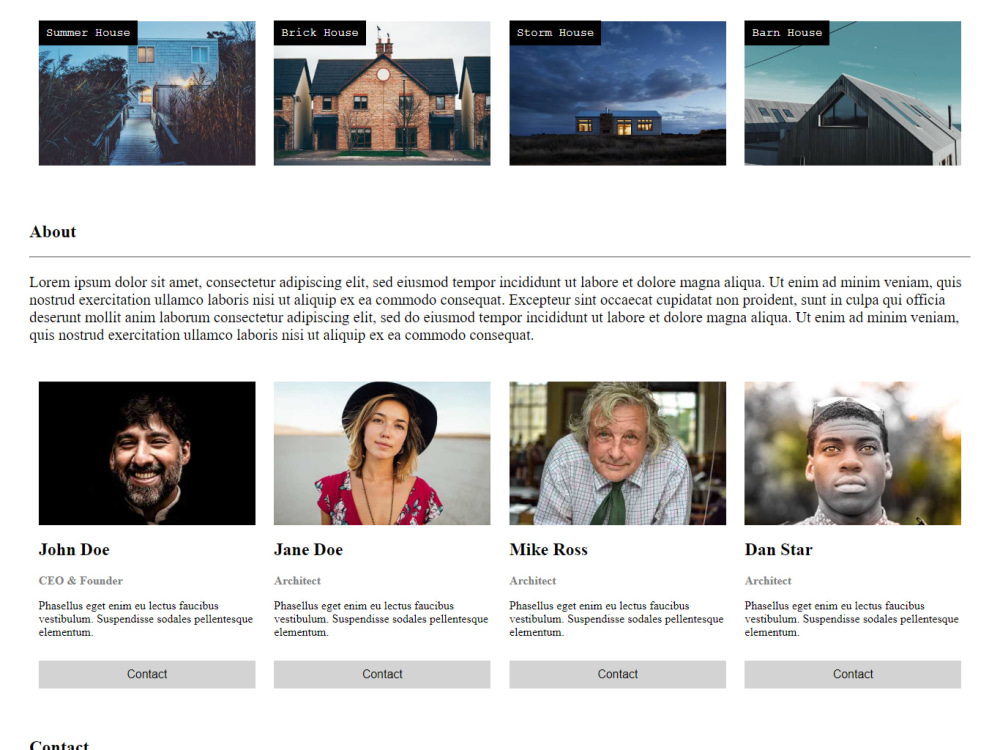Viewport: 1000px width, 750px height.
Task: Select the name Dan Star
Action: click(x=779, y=550)
